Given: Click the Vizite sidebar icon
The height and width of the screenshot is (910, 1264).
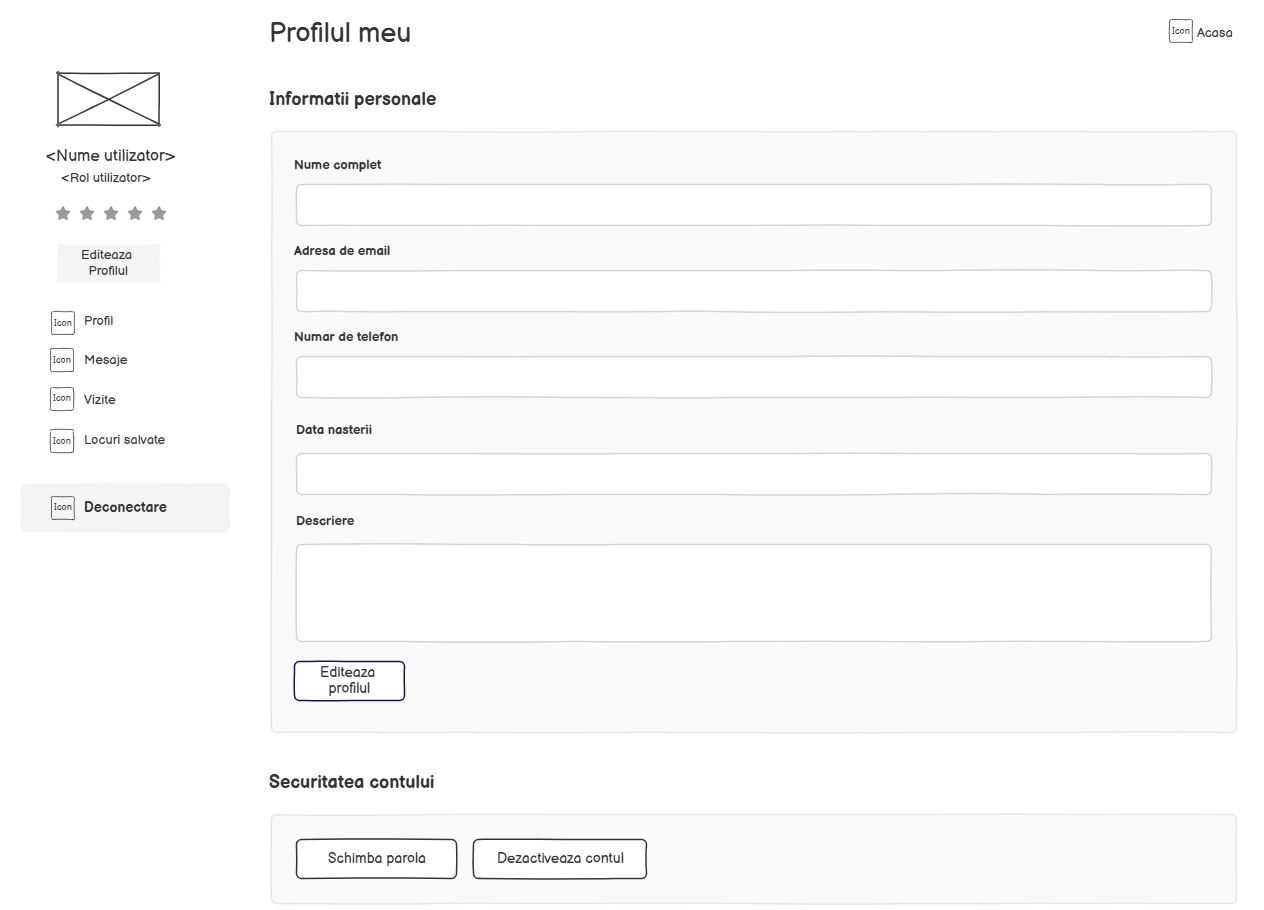Looking at the screenshot, I should [x=62, y=399].
